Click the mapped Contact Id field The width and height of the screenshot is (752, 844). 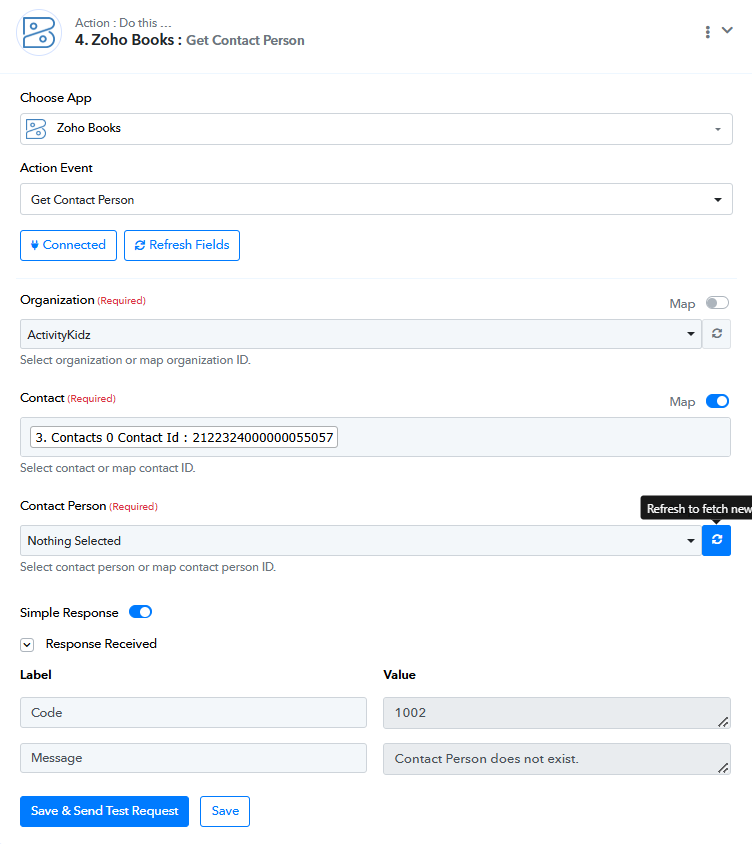coord(375,437)
